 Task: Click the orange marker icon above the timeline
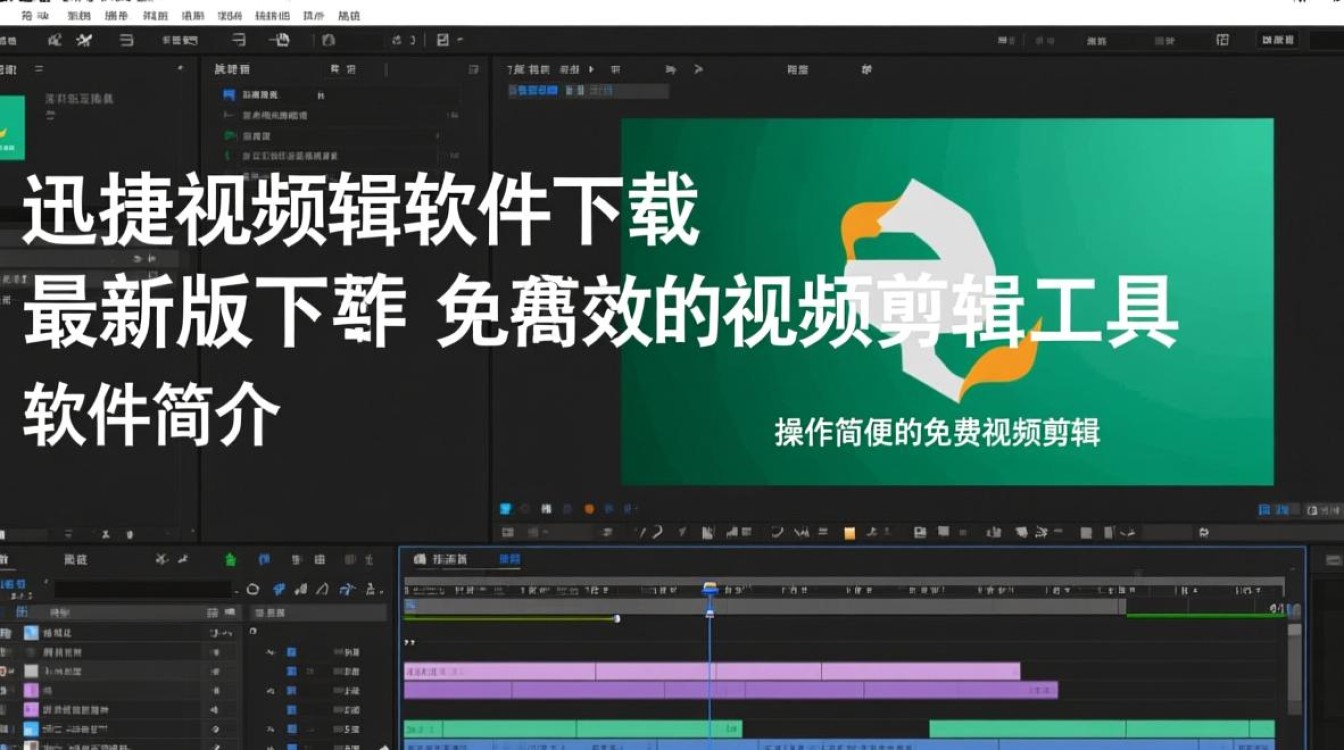click(586, 508)
